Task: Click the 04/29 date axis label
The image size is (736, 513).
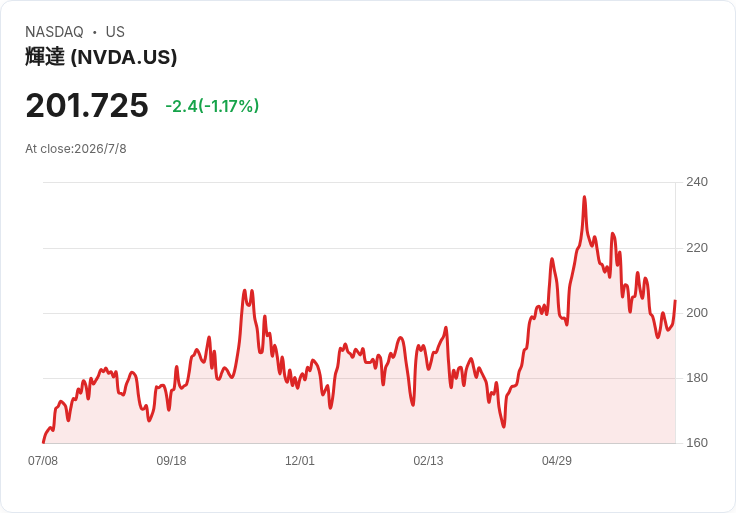Action: click(x=557, y=460)
